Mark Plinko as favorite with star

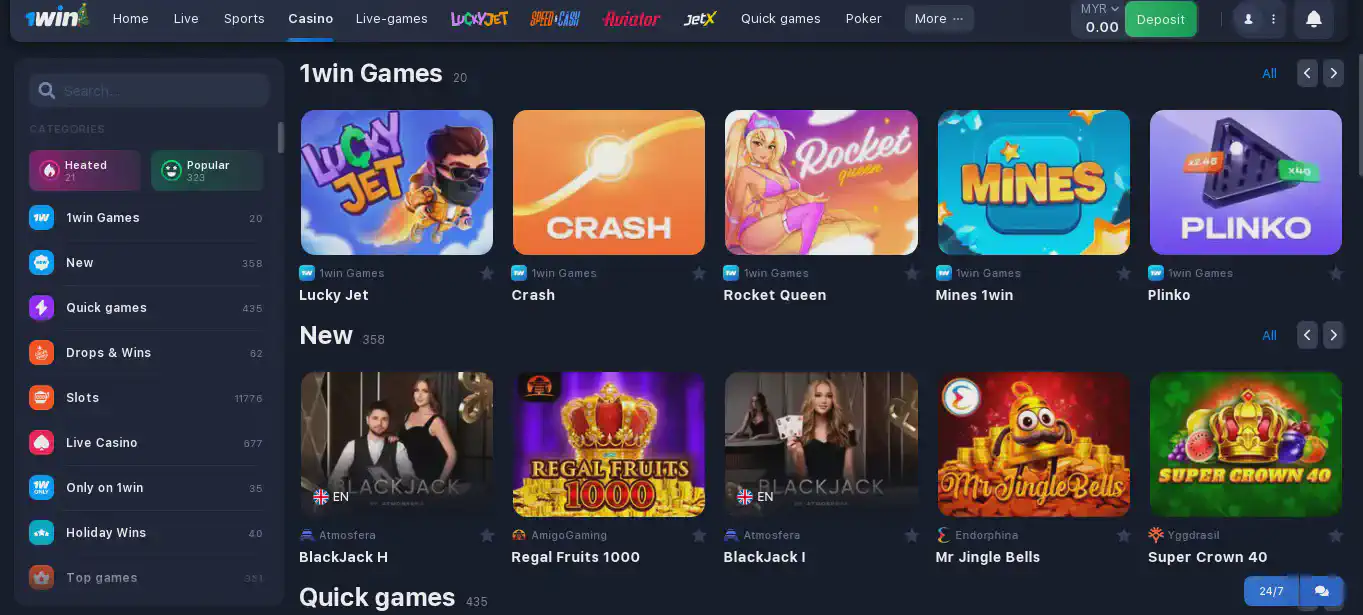click(1335, 273)
